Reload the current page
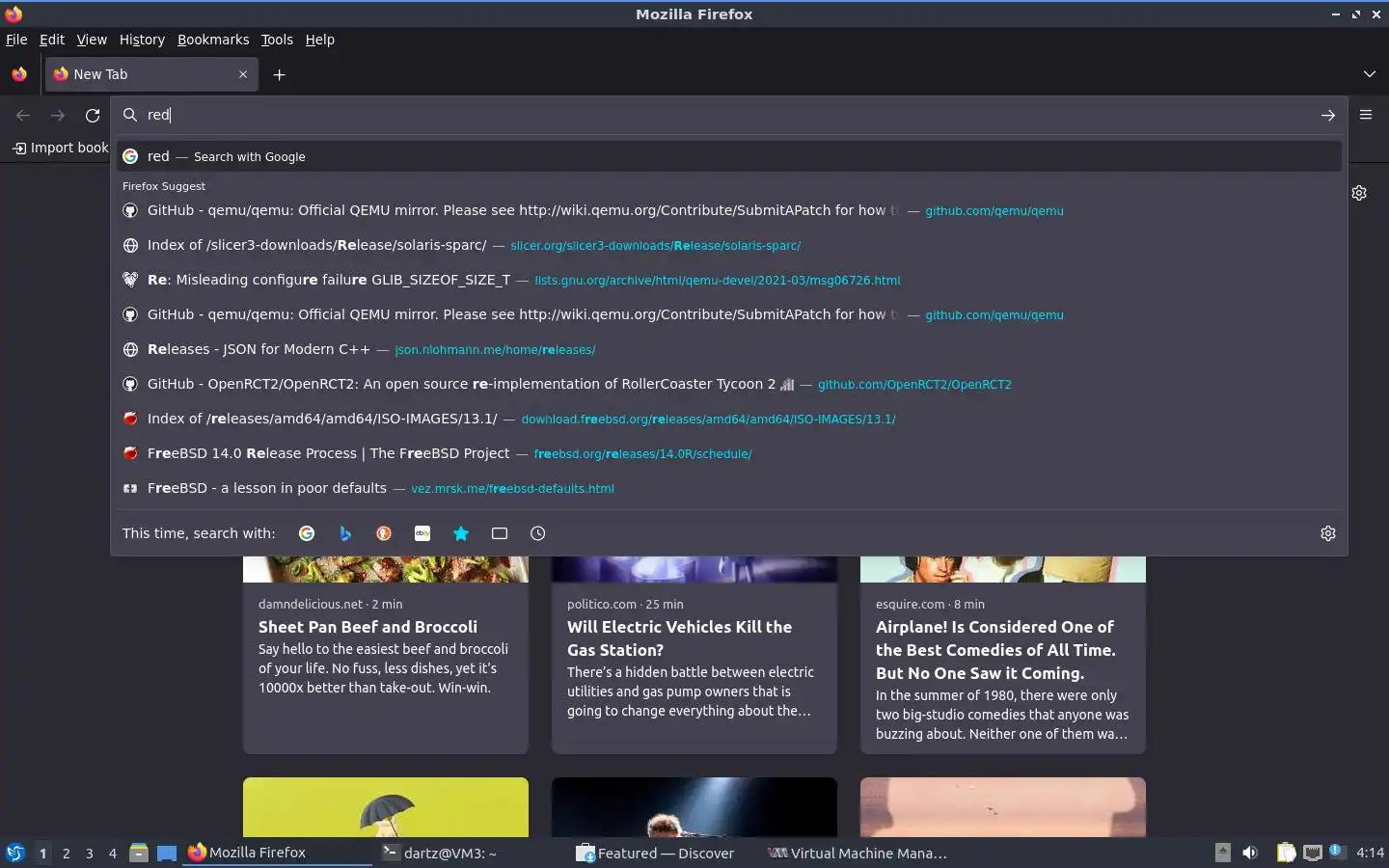Screen dimensions: 1389x868 tap(93, 115)
